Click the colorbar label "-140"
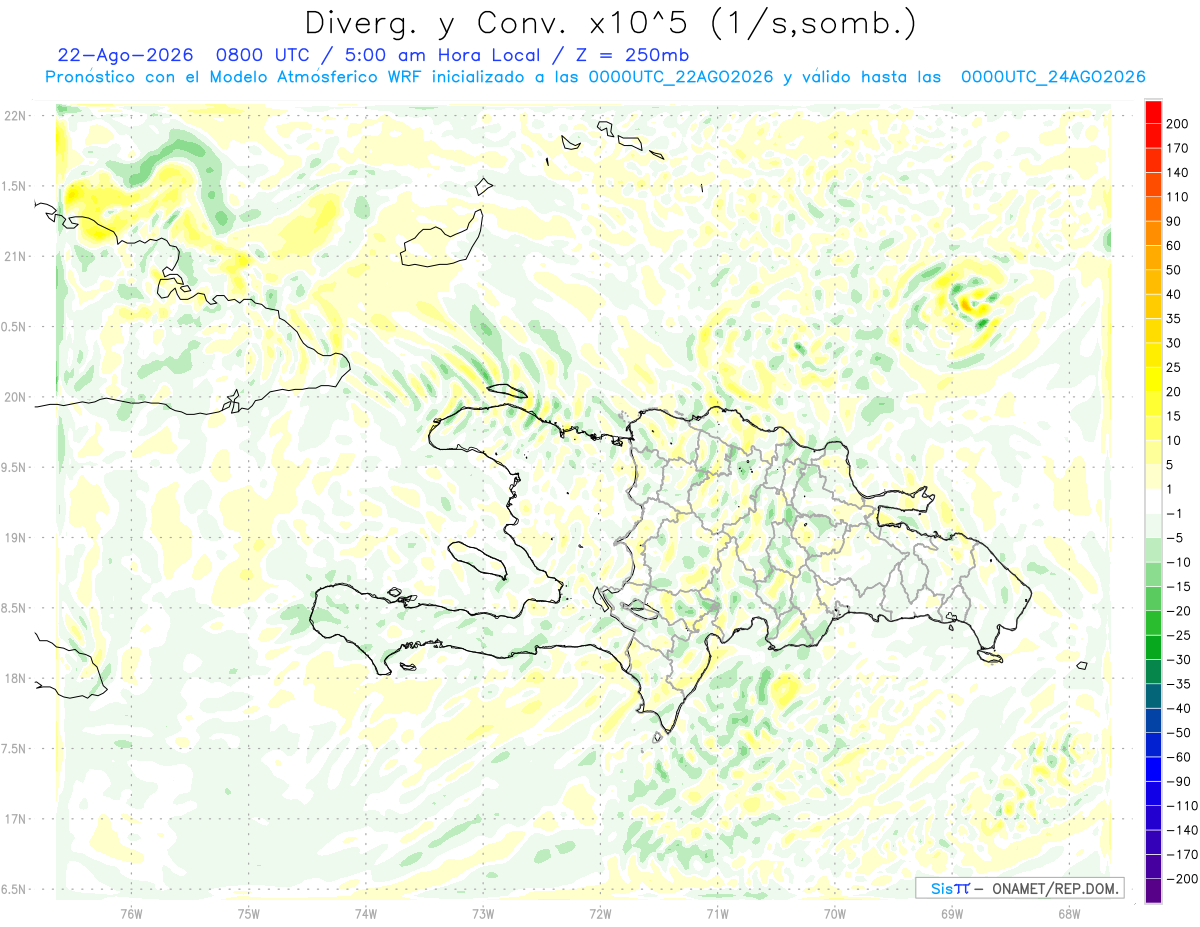Image resolution: width=1200 pixels, height=927 pixels. point(1181,831)
